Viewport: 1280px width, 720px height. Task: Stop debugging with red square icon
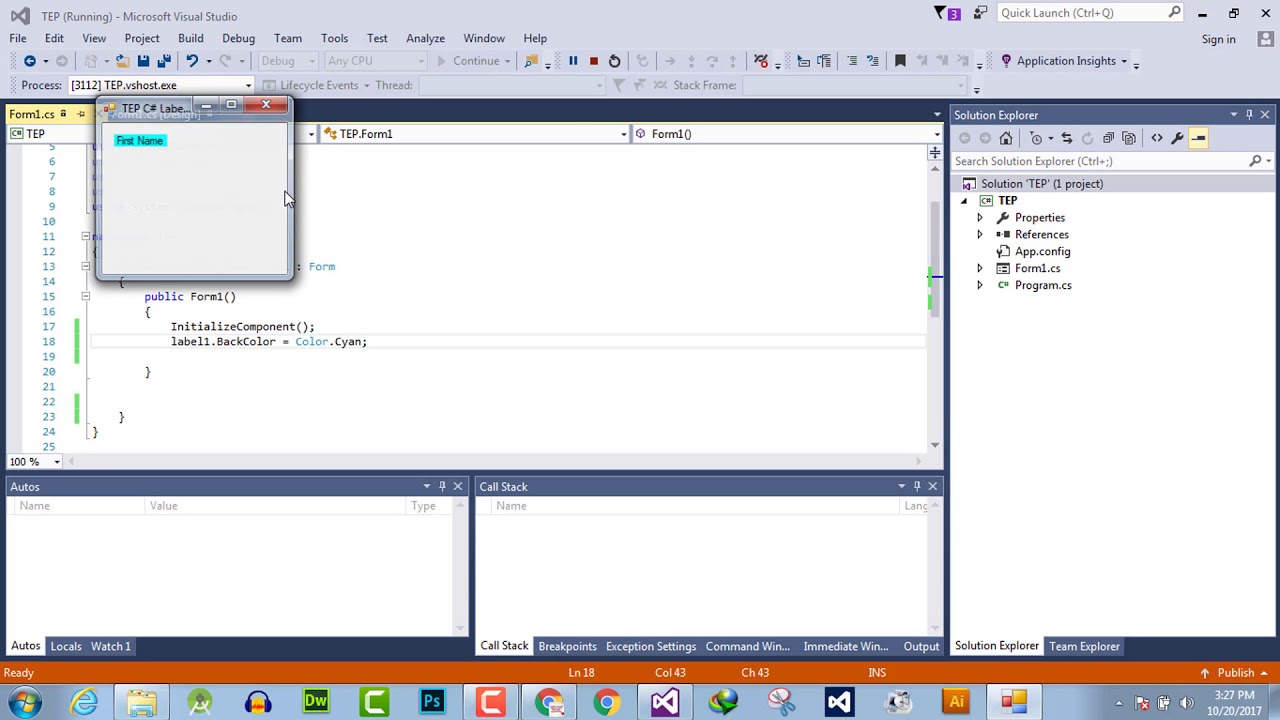593,61
